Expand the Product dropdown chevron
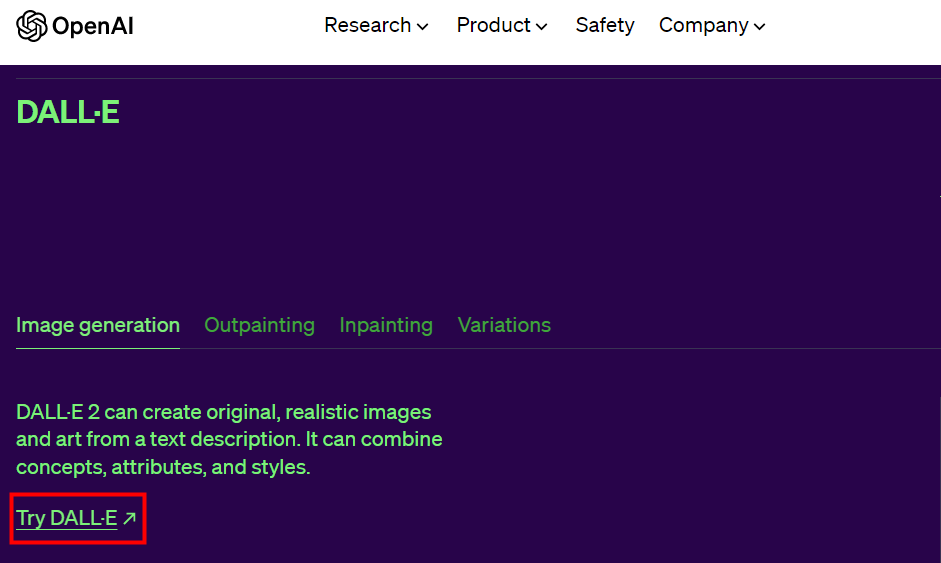Screen dimensions: 941x563 [x=541, y=27]
